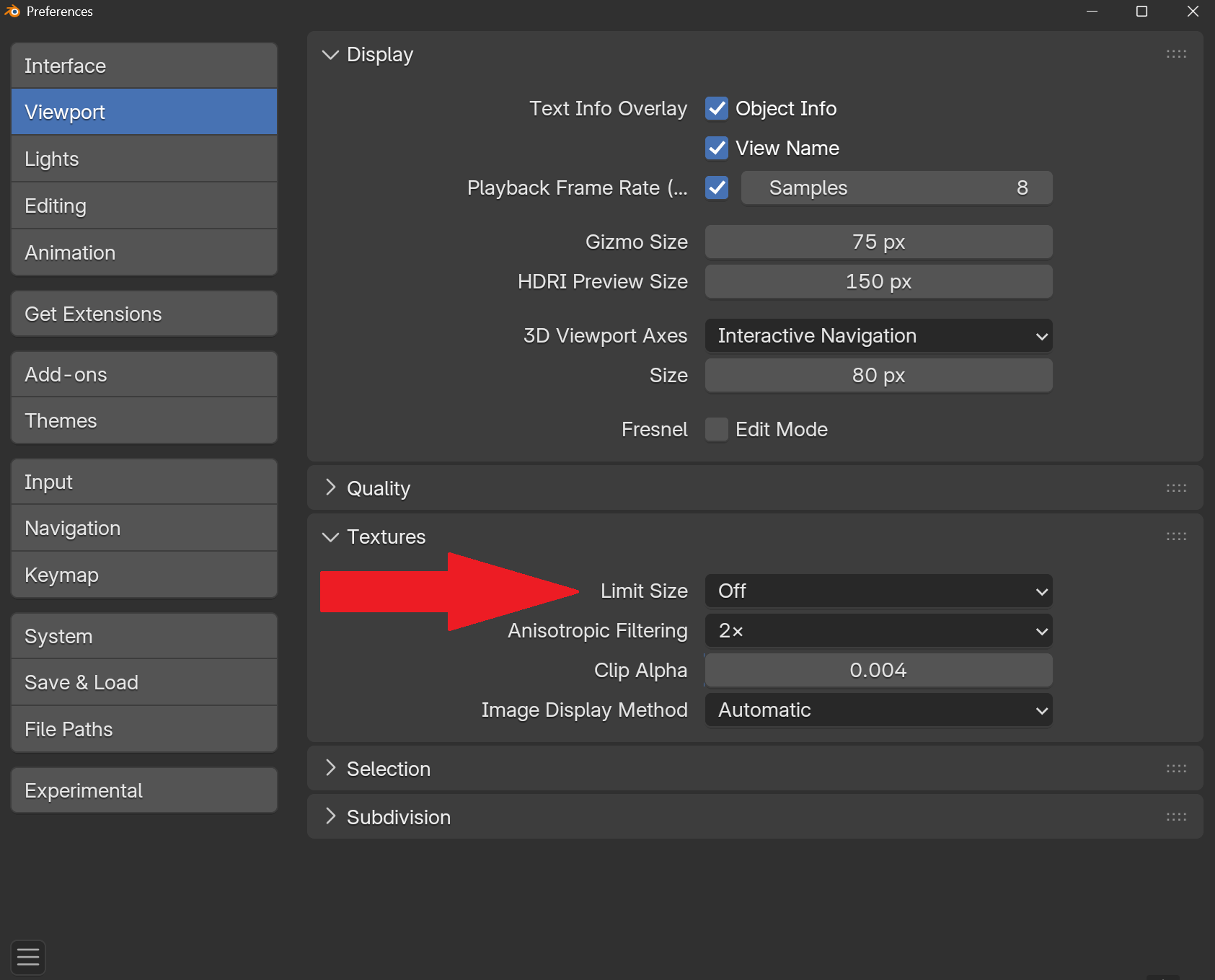This screenshot has height=980, width=1215.
Task: Go to the Save & Load section
Action: (x=144, y=682)
